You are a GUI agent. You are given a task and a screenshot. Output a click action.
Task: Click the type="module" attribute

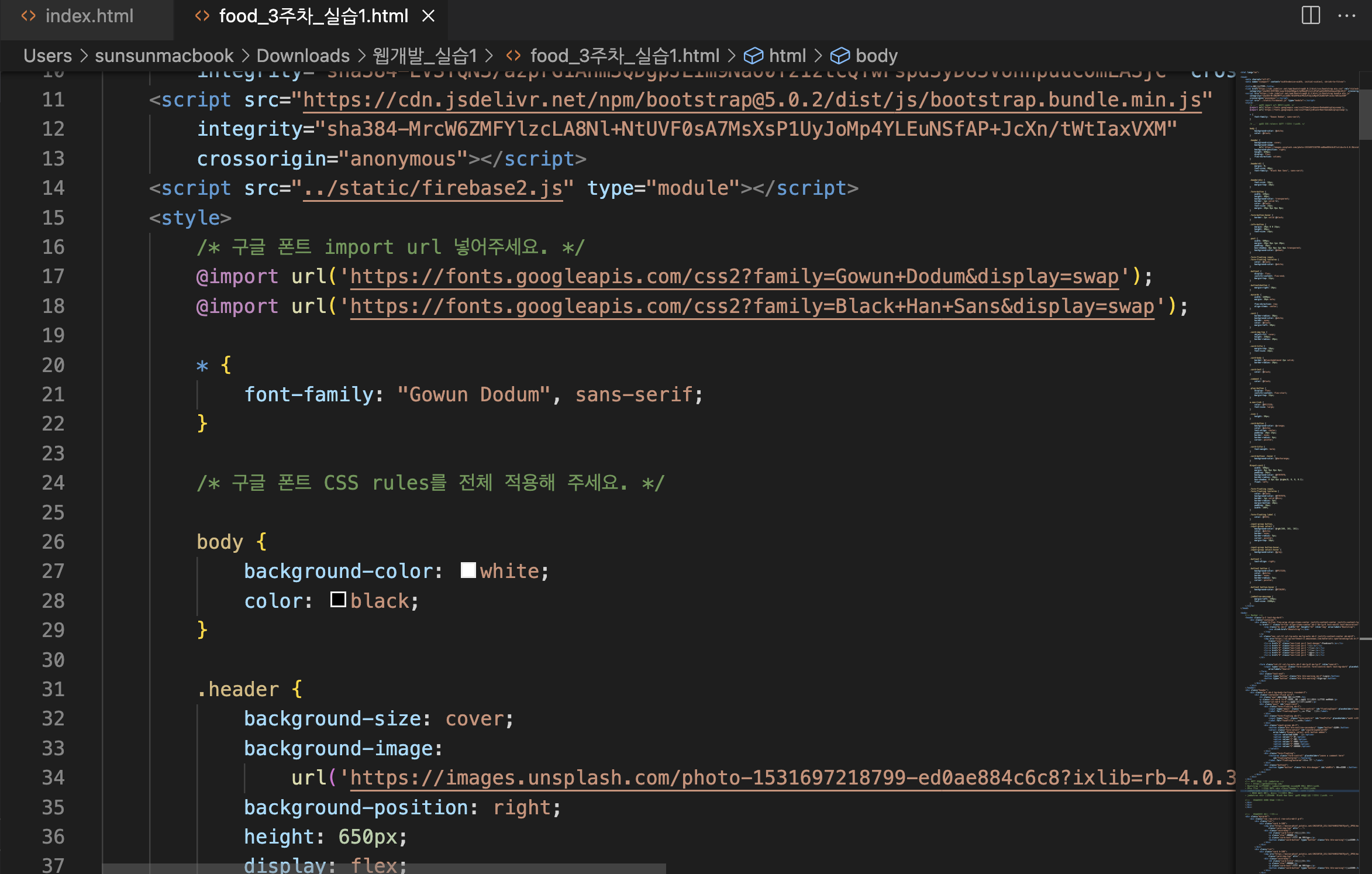tap(664, 188)
